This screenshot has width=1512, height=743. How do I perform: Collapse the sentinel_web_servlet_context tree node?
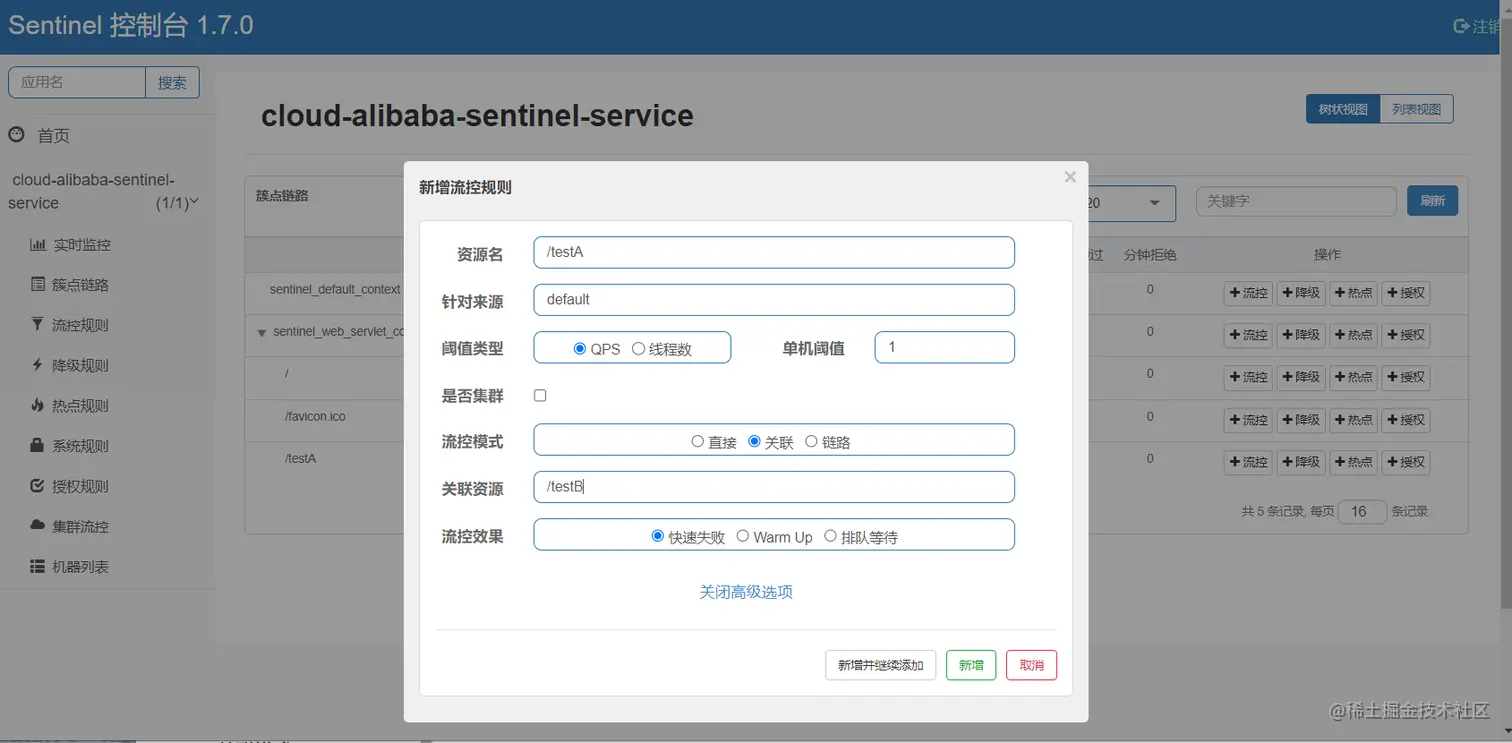pos(261,331)
